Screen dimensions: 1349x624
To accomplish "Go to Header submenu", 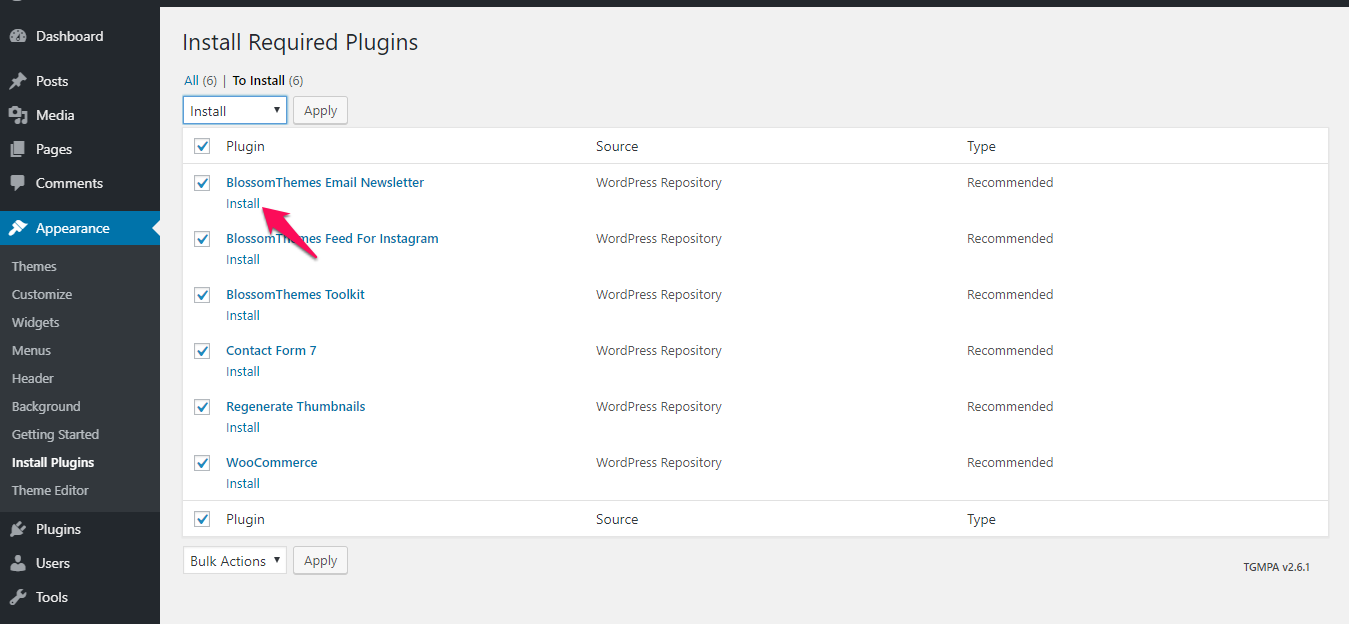I will tap(33, 378).
